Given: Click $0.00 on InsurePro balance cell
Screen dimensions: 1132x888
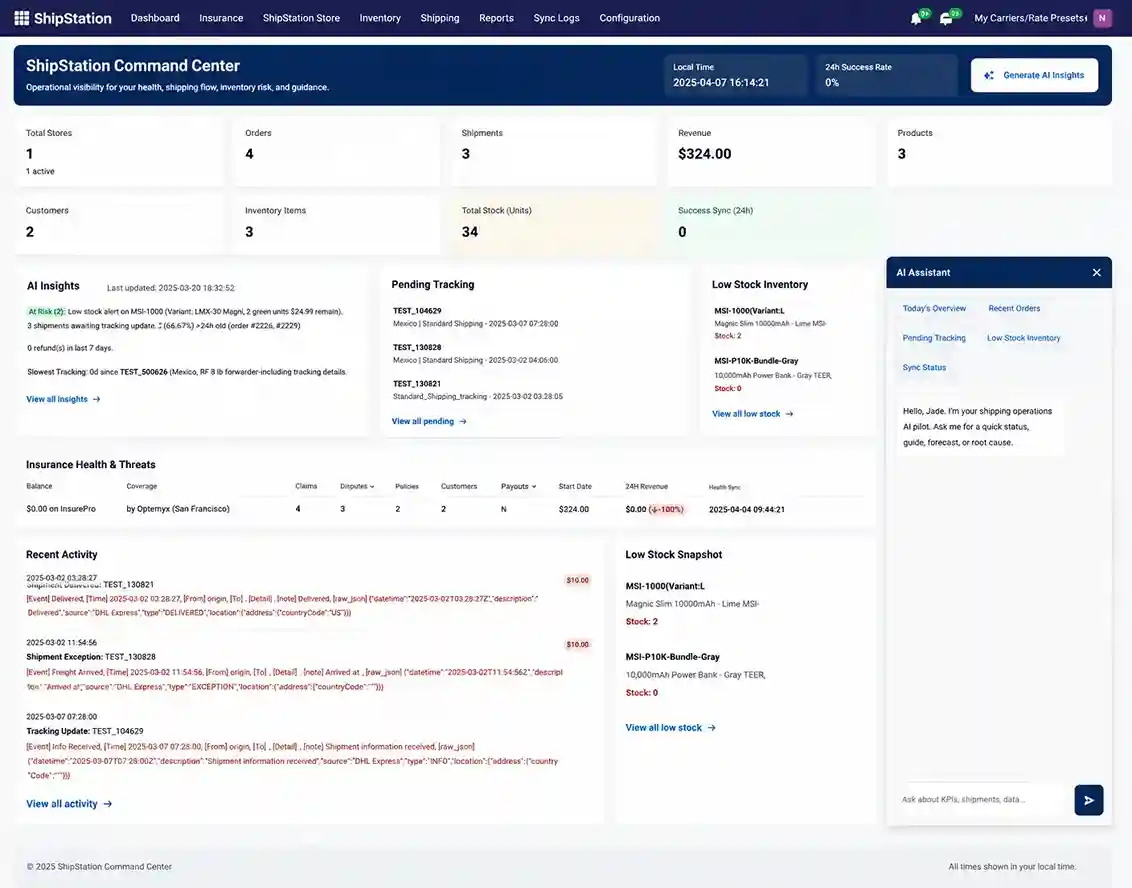Looking at the screenshot, I should click(x=61, y=509).
